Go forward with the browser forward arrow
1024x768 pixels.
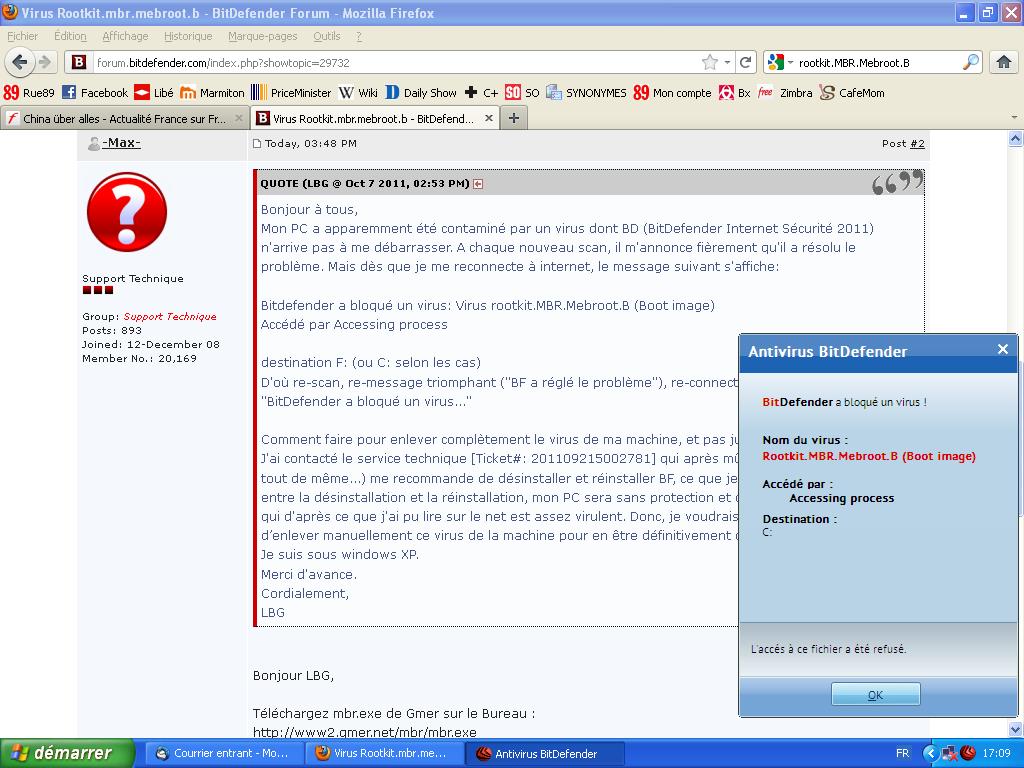click(x=44, y=62)
